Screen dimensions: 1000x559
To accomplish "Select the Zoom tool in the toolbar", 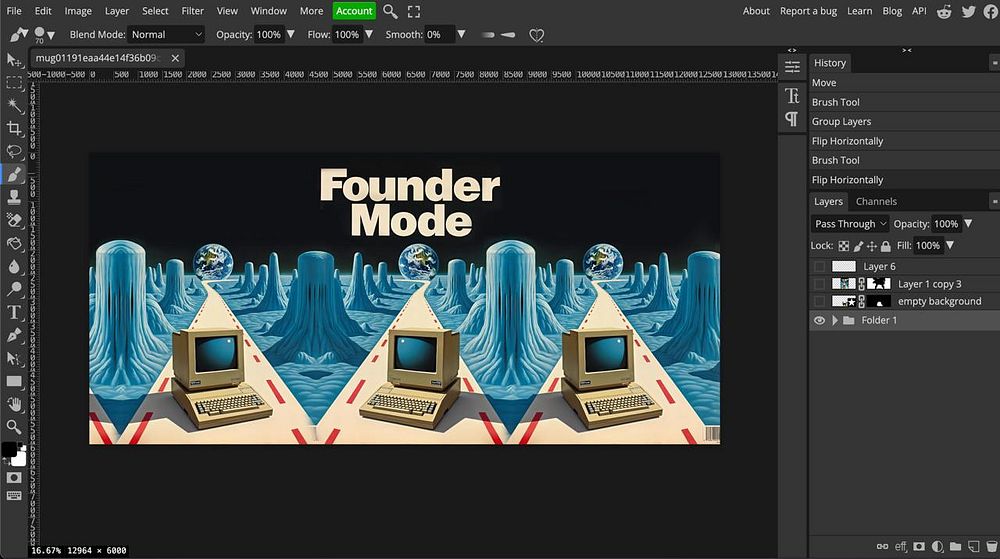I will tap(13, 426).
